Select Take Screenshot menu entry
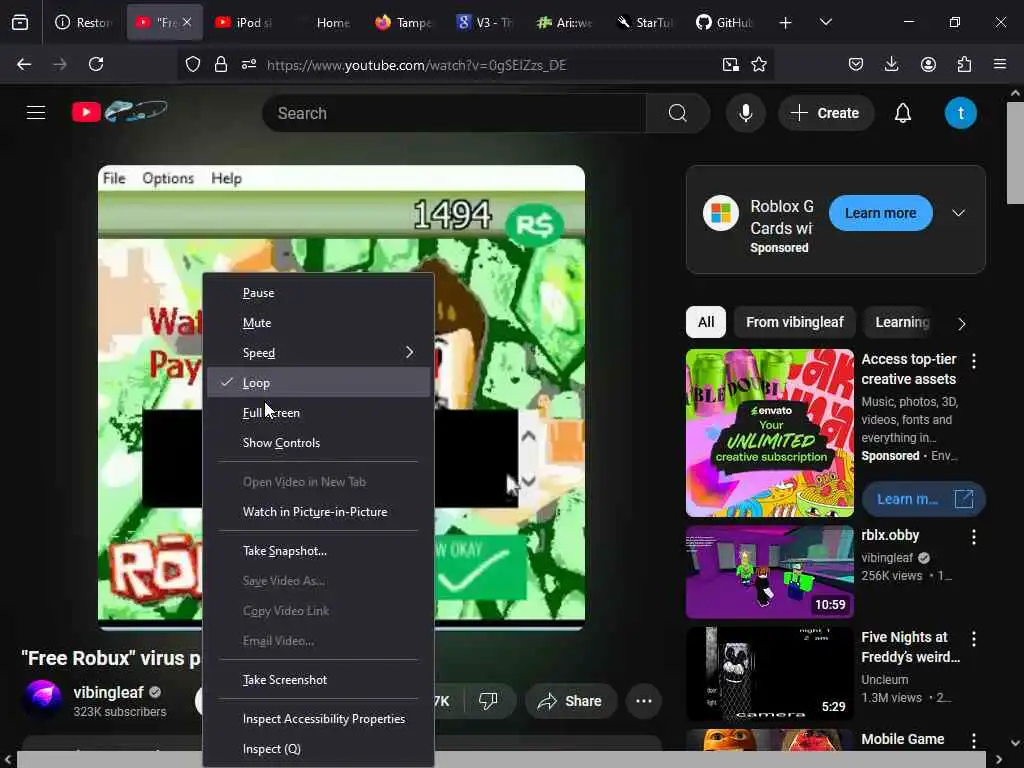Screen dimensions: 1024x768 (x=319, y=680)
